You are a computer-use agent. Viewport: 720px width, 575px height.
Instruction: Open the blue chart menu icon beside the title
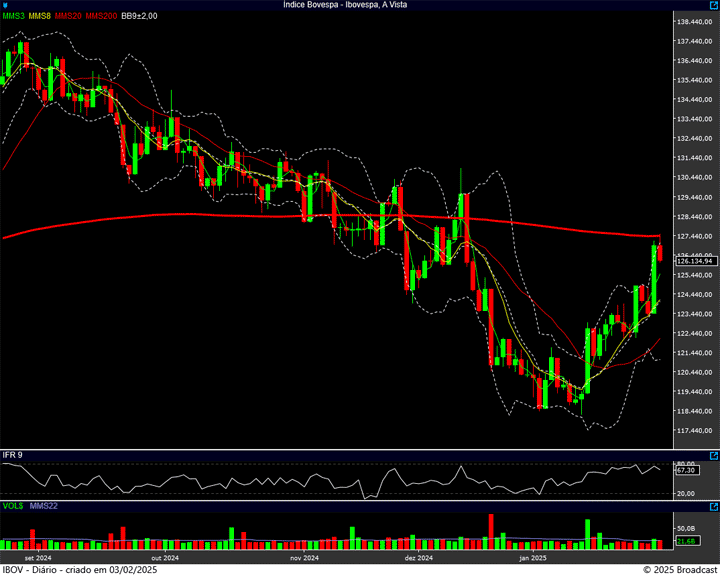5,5
